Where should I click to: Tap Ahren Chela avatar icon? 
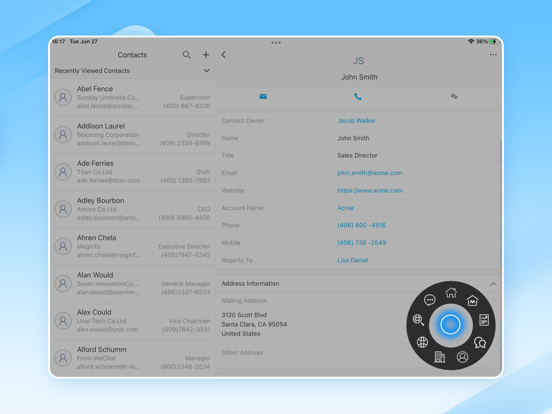click(63, 246)
